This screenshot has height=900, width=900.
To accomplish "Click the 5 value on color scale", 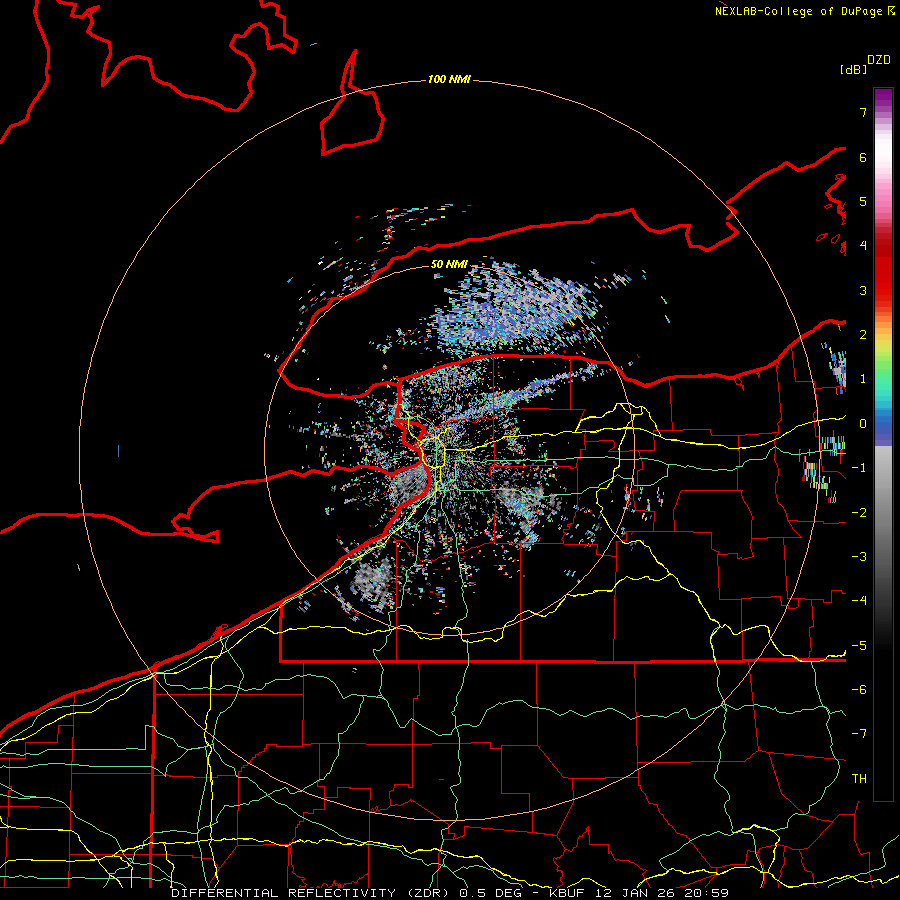I will tap(863, 201).
